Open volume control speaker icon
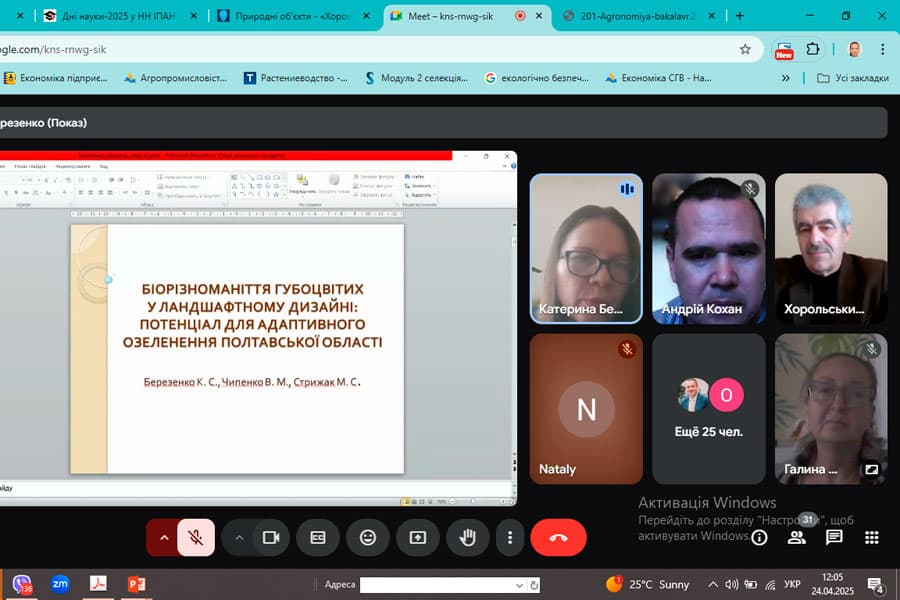The image size is (900, 600). (x=731, y=584)
